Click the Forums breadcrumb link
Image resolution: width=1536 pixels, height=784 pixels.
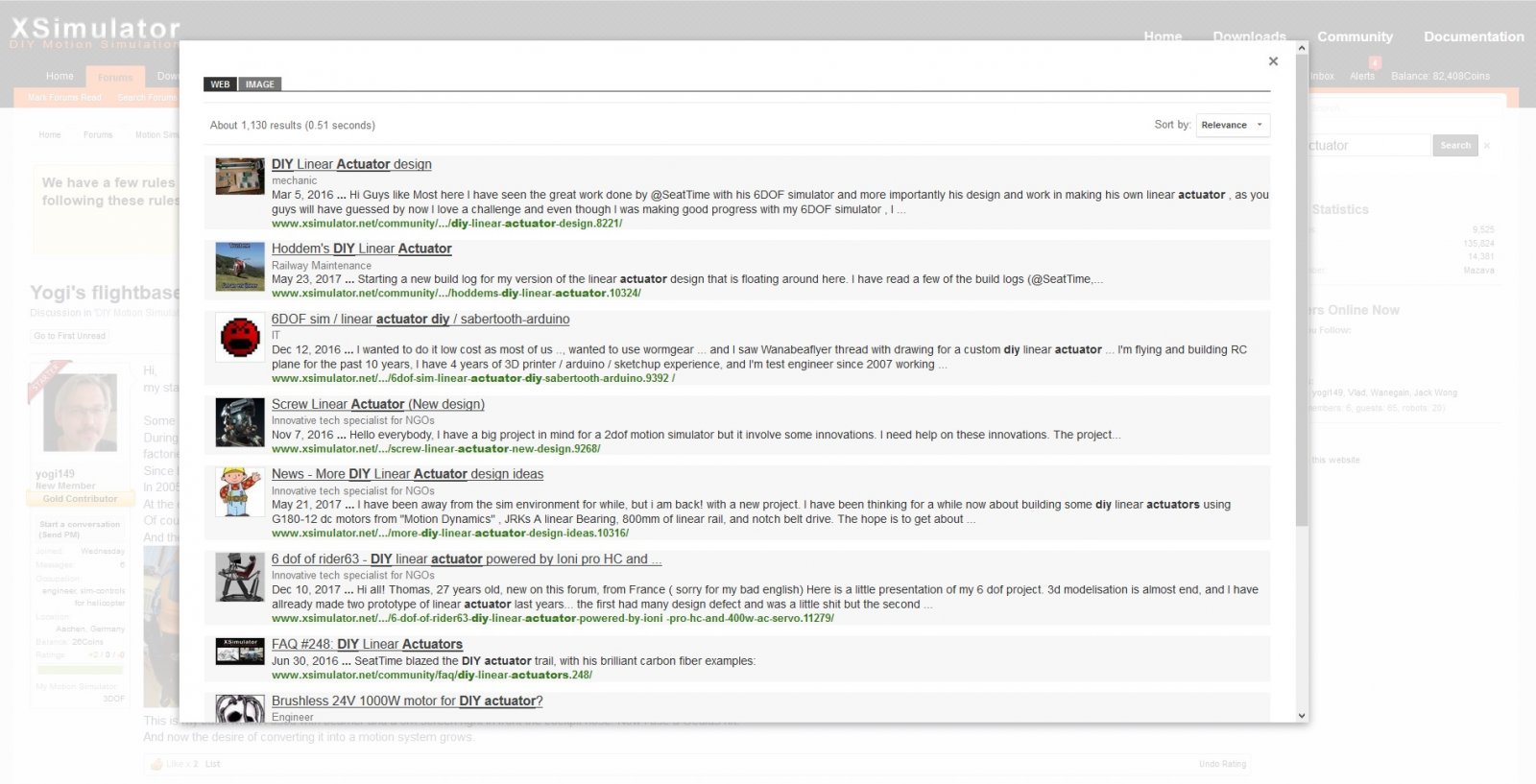98,135
